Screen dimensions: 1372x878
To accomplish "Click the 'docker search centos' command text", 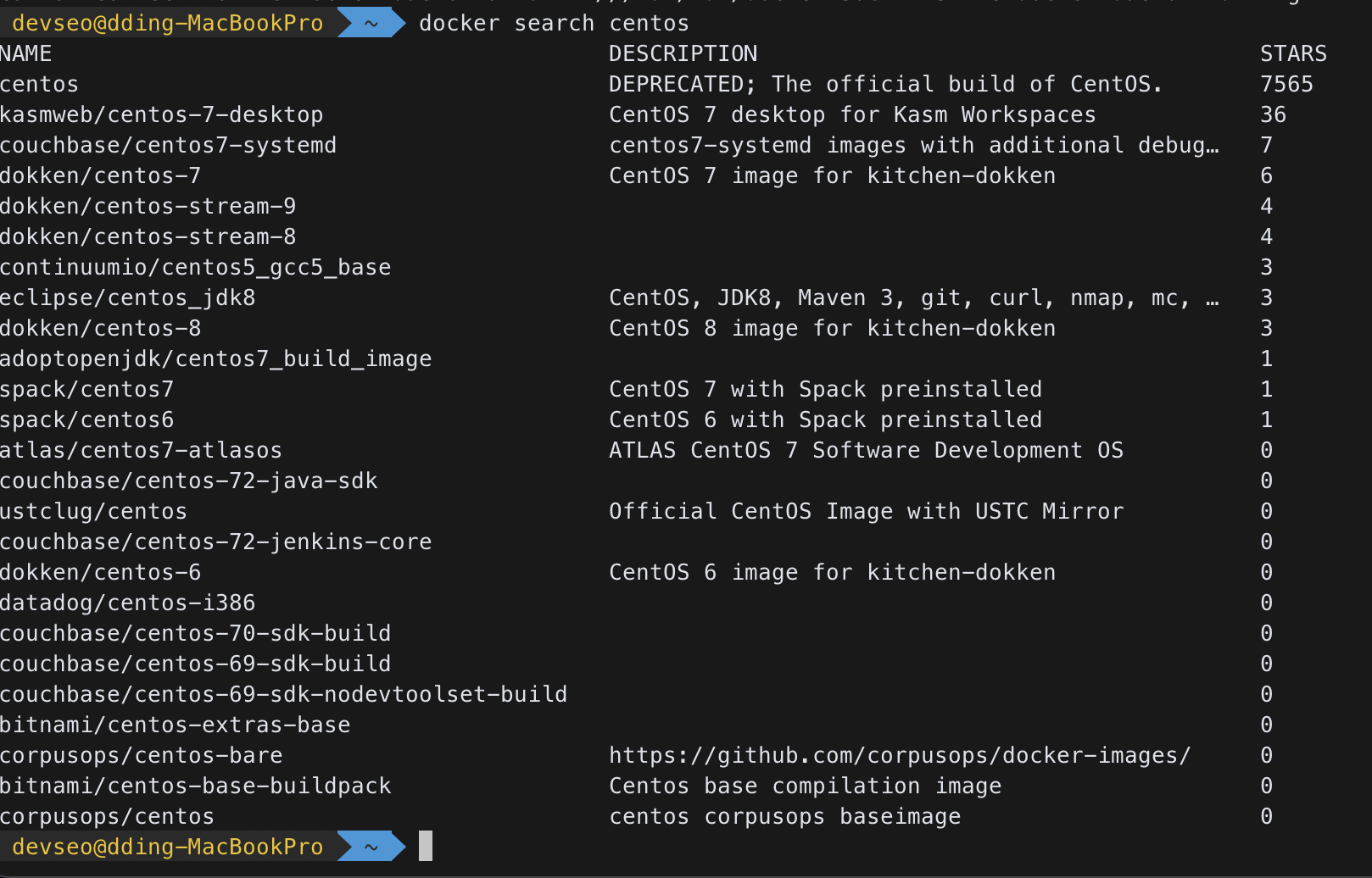I will point(554,24).
